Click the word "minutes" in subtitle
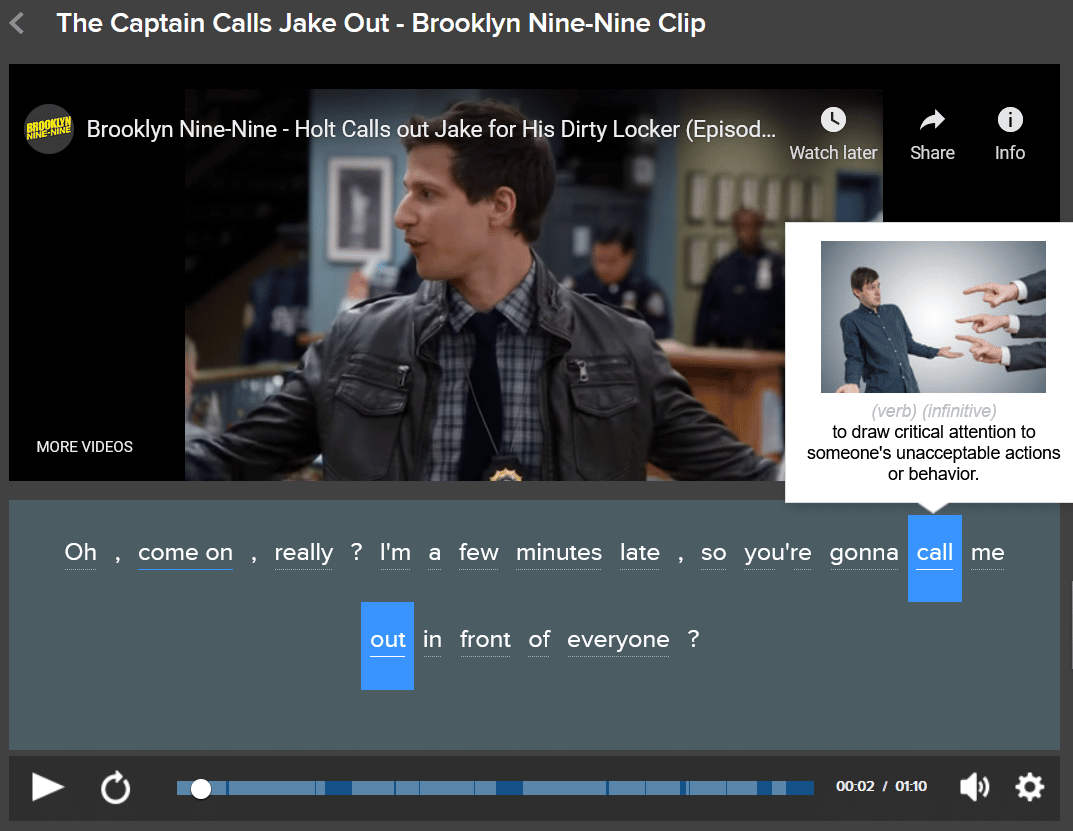This screenshot has width=1073, height=831. tap(559, 553)
